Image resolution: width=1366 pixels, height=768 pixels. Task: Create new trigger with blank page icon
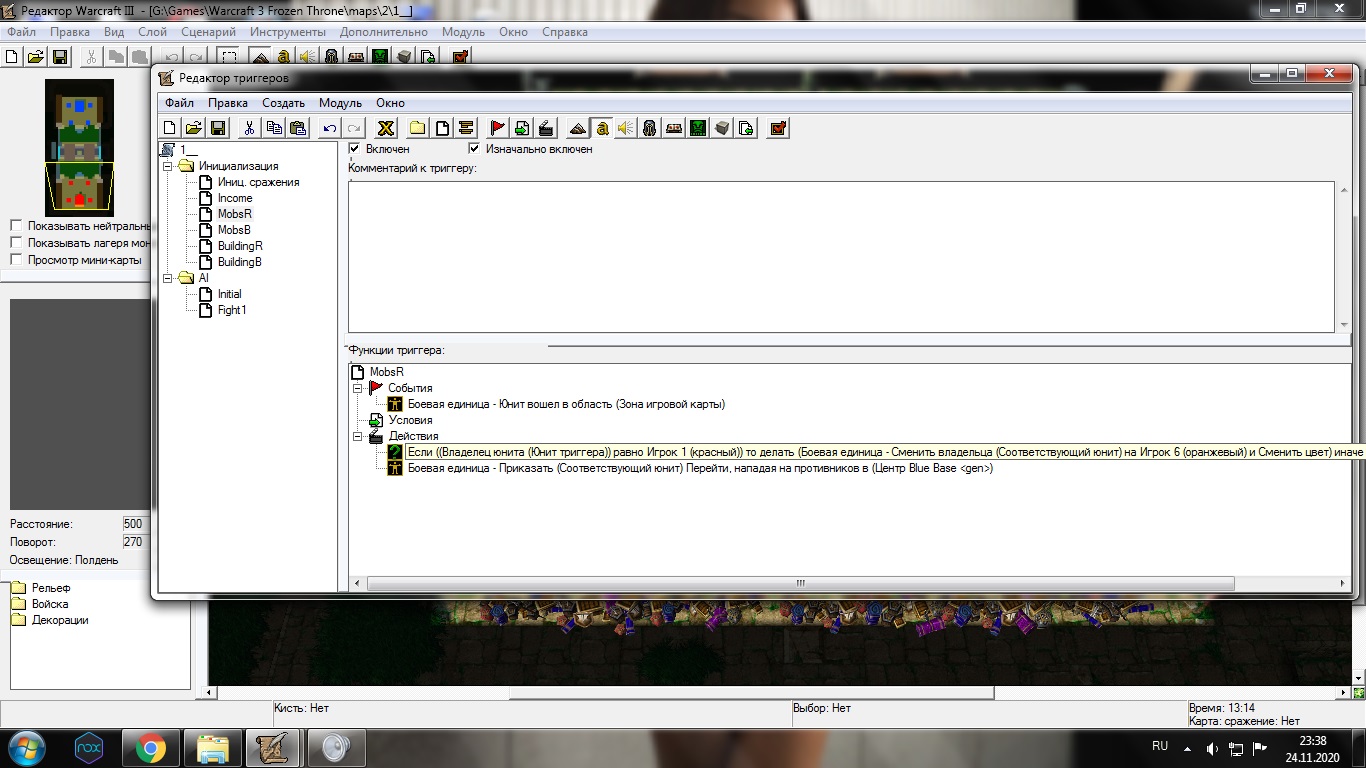tap(441, 128)
